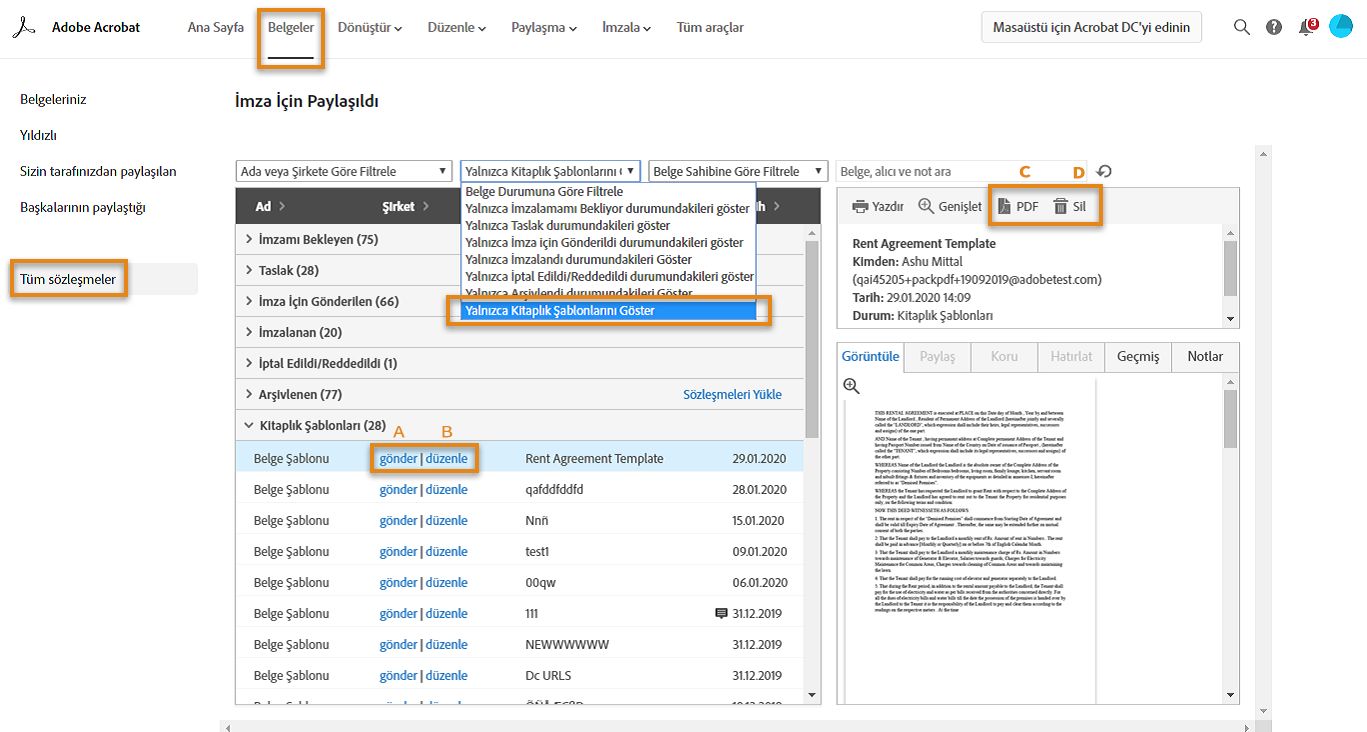The height and width of the screenshot is (732, 1367).
Task: Choose Belge Durumuna Göre Filtrele option
Action: point(608,191)
